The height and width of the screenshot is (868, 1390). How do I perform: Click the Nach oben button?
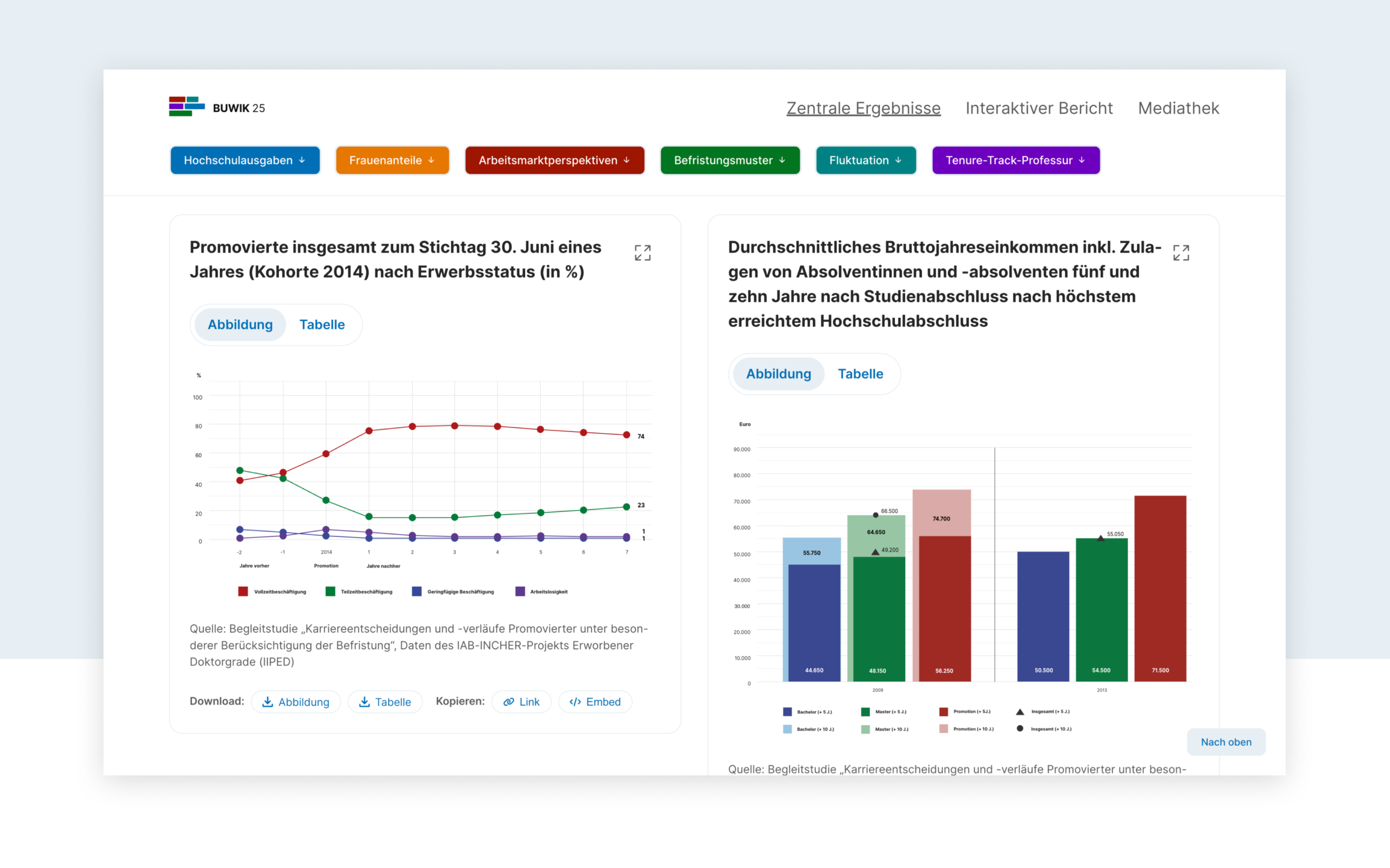coord(1225,742)
